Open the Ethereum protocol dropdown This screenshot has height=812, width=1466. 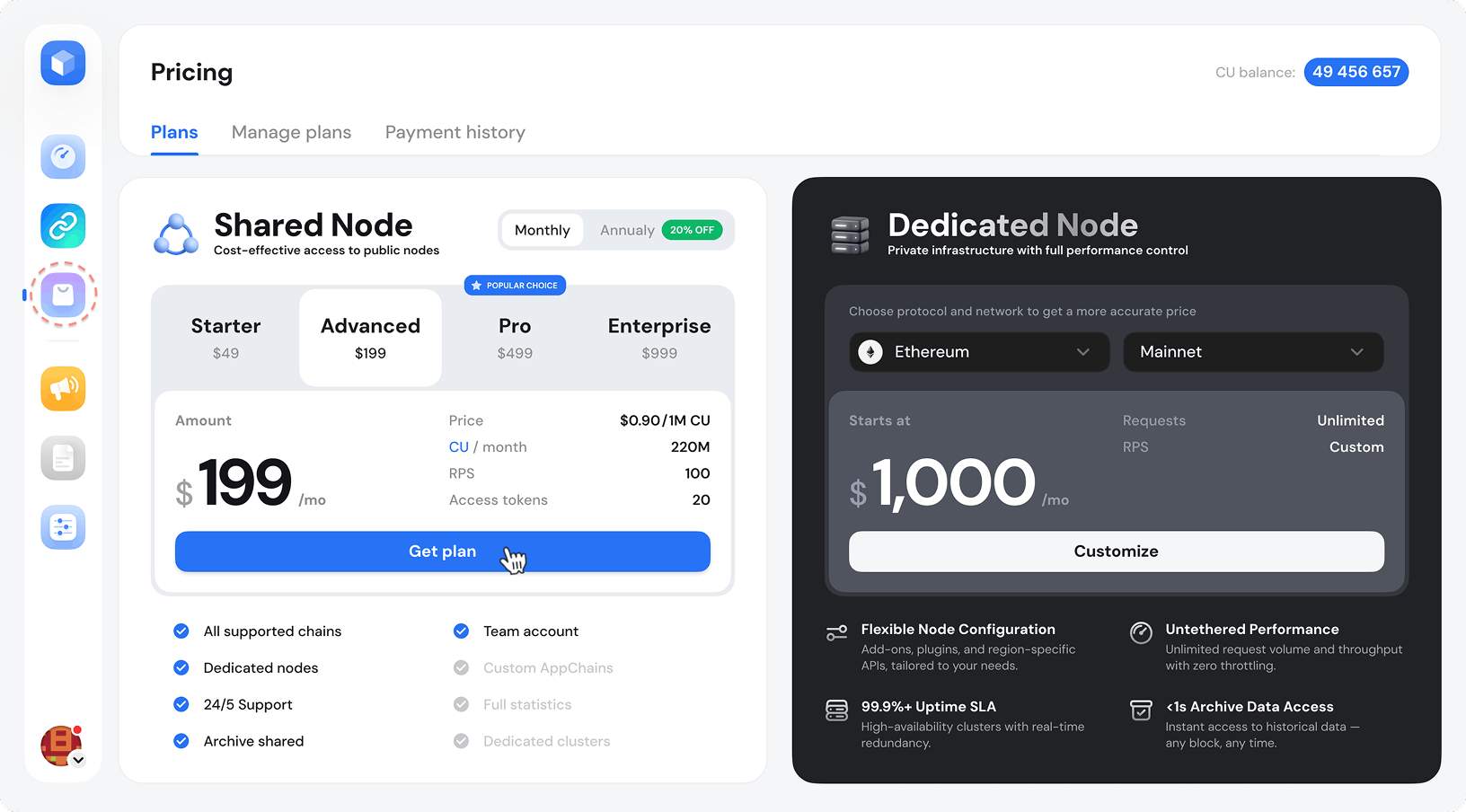click(x=979, y=352)
